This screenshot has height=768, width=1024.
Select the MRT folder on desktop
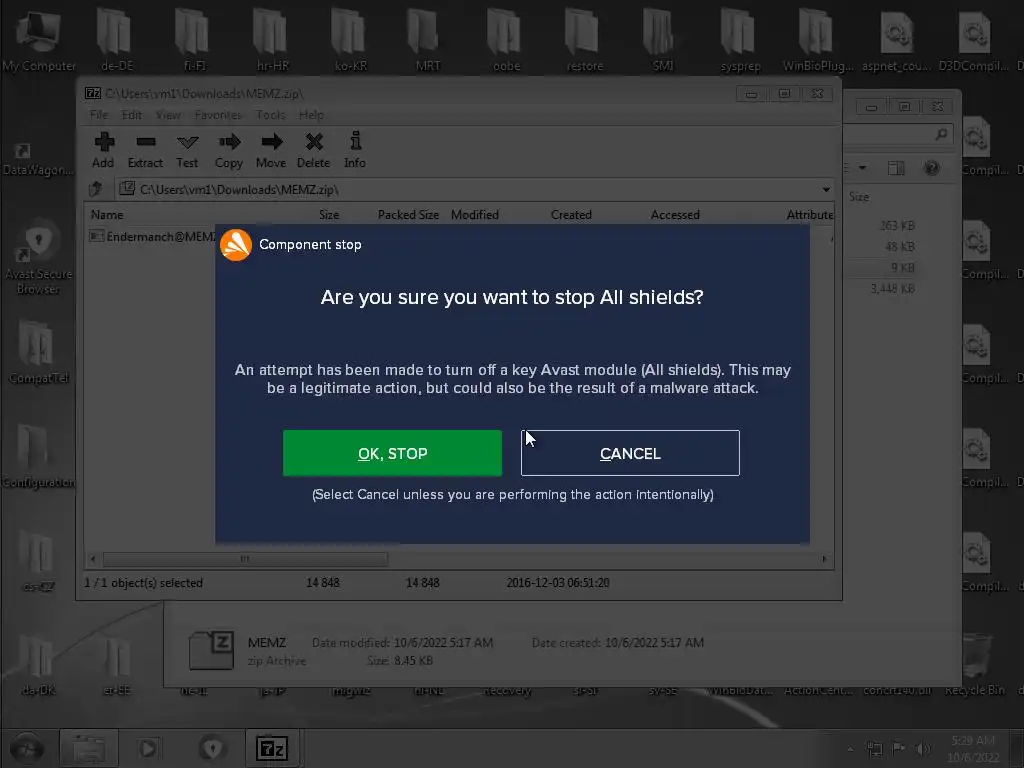(x=428, y=40)
